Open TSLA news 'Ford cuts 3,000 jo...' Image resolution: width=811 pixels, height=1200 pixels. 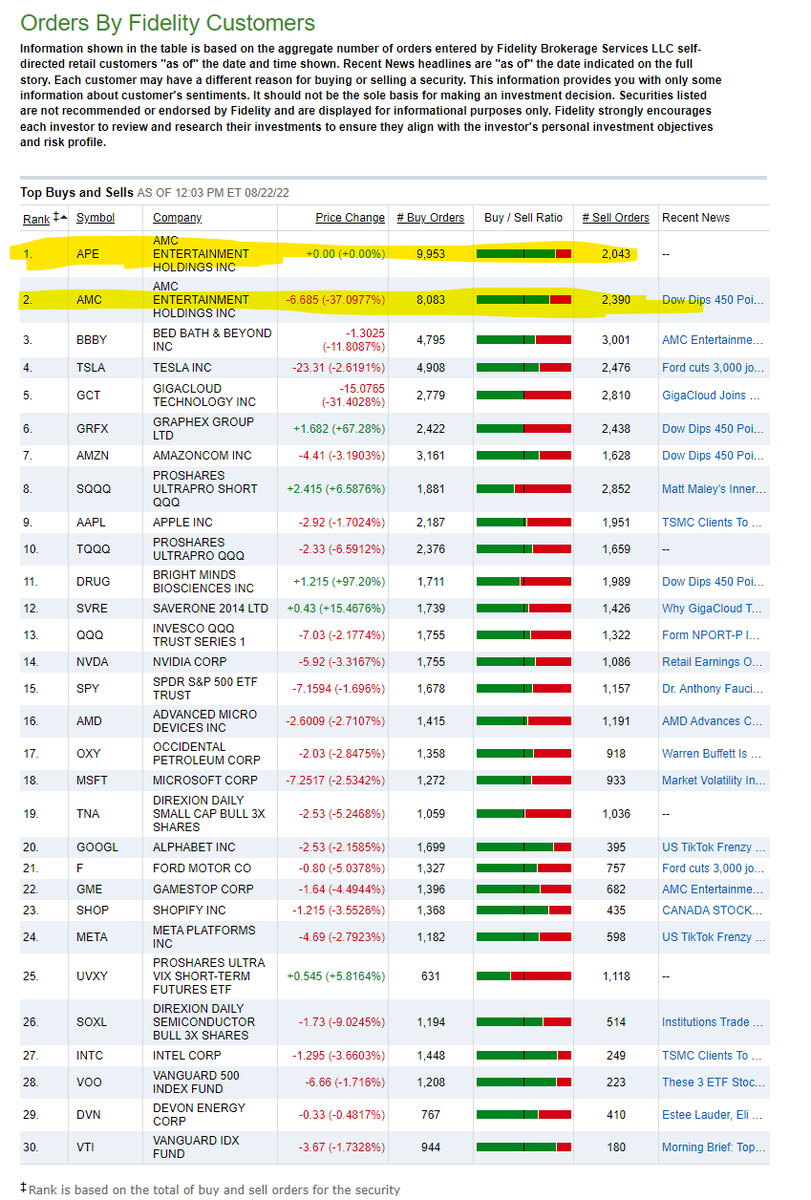[712, 368]
